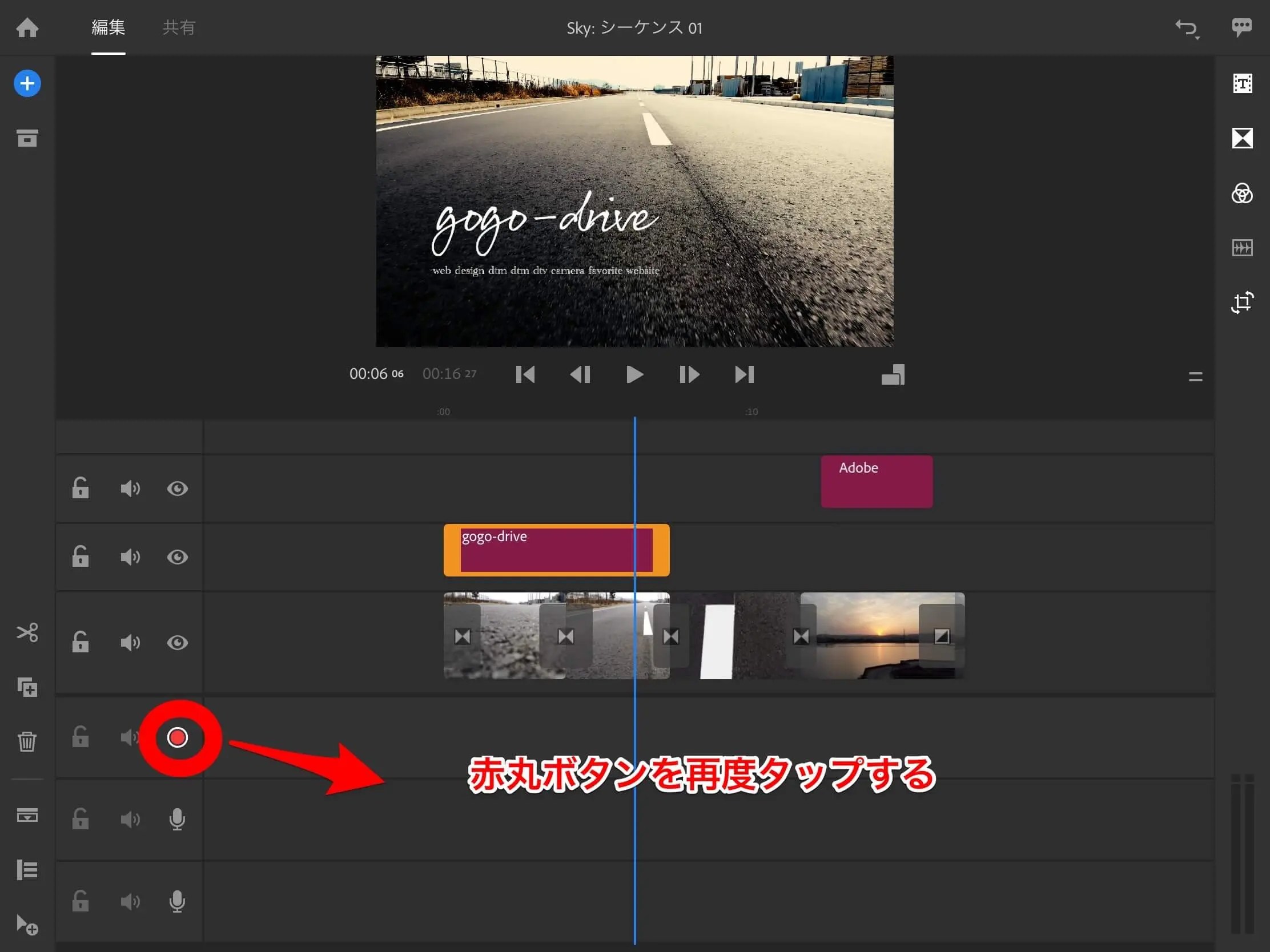
Task: Open the Audio panel icon
Action: (1242, 248)
